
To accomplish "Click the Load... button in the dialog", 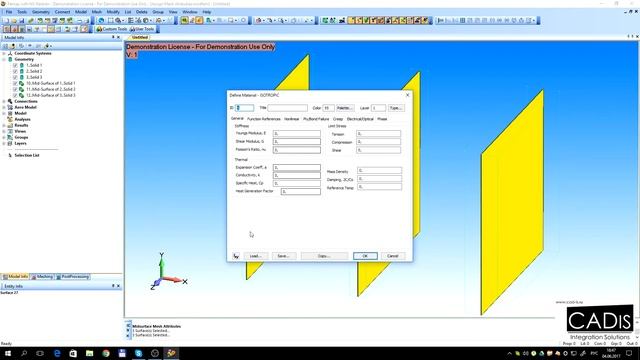I will coord(256,256).
